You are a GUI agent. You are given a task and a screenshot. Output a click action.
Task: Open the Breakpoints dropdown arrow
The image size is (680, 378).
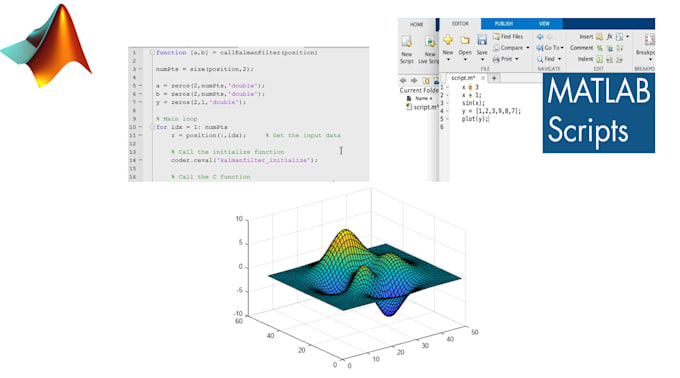[x=651, y=60]
